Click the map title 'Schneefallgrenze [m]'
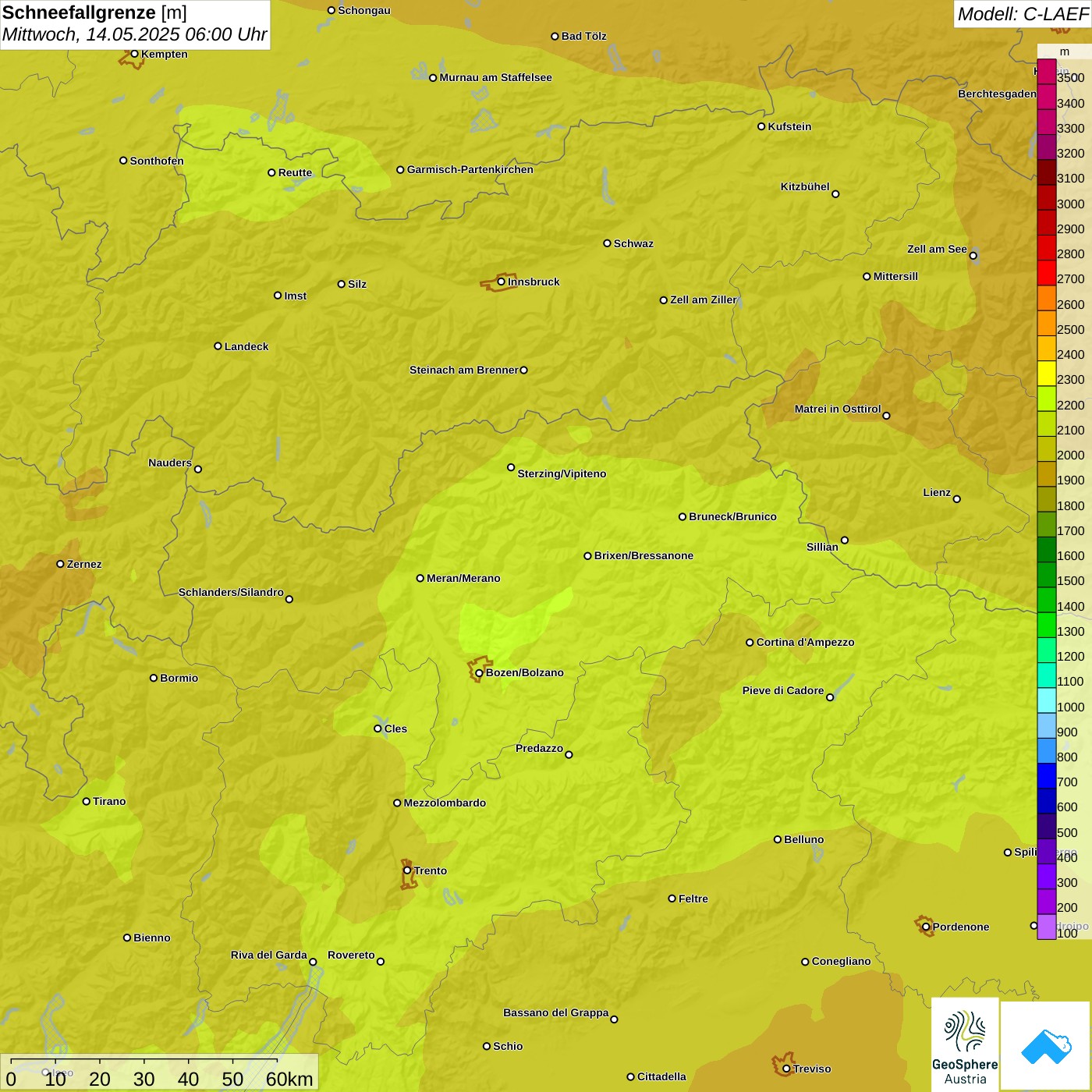Viewport: 1092px width, 1092px height. point(94,13)
